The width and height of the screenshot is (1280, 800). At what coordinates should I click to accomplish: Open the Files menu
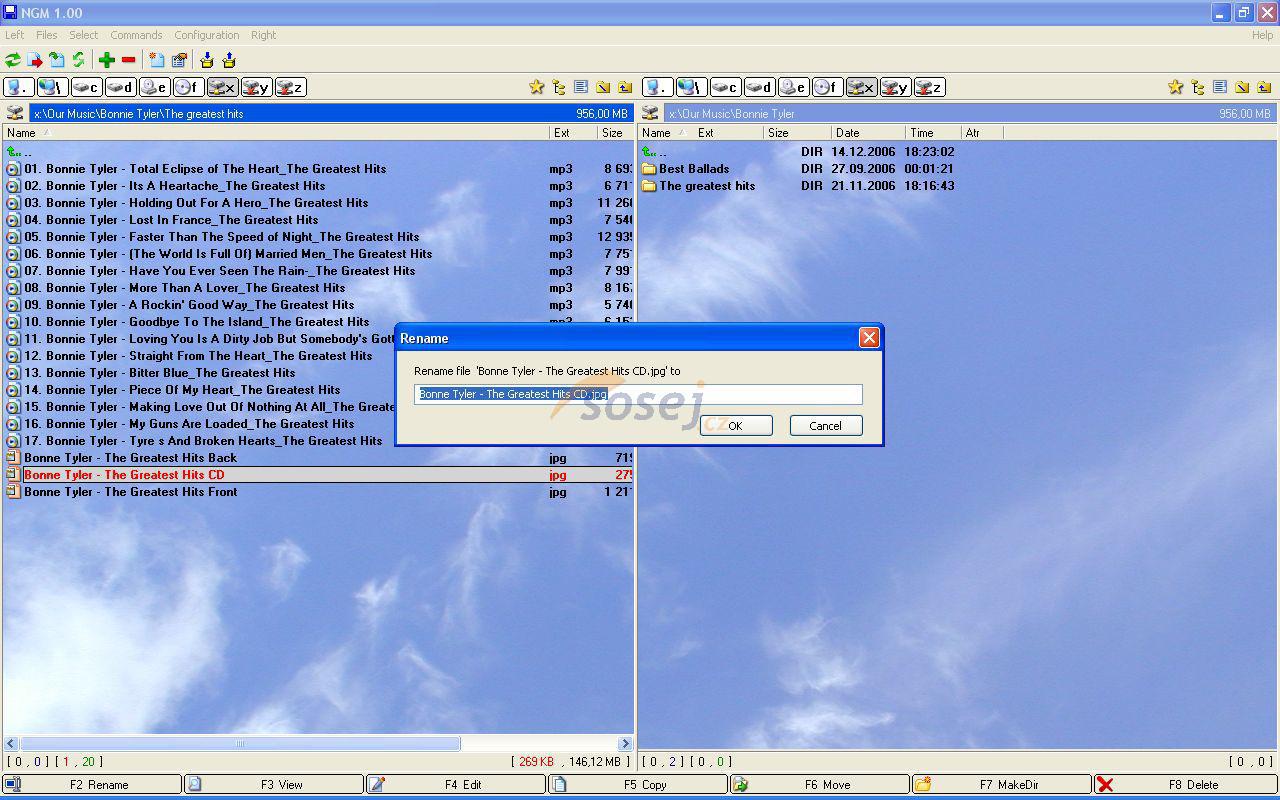coord(47,35)
